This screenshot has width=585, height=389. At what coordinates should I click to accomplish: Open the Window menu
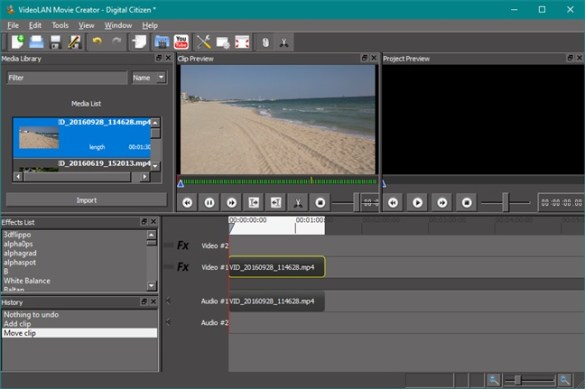tap(118, 25)
